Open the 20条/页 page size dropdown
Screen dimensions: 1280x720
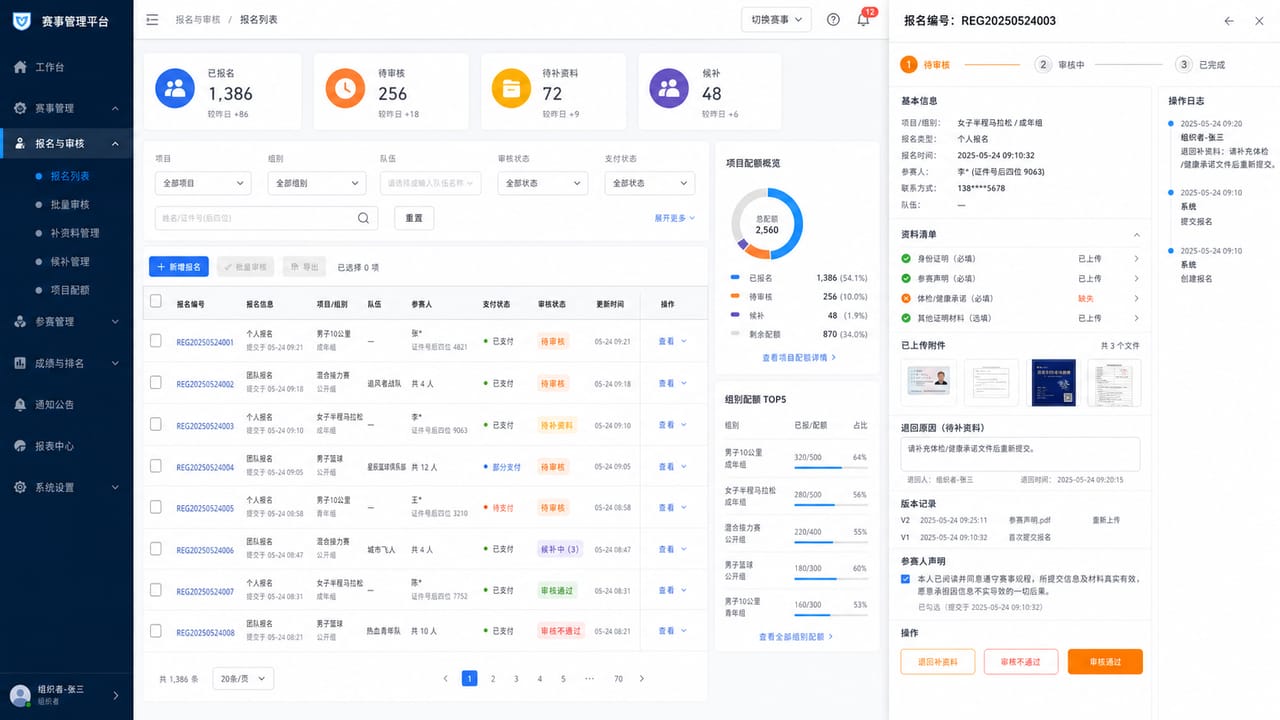point(244,678)
